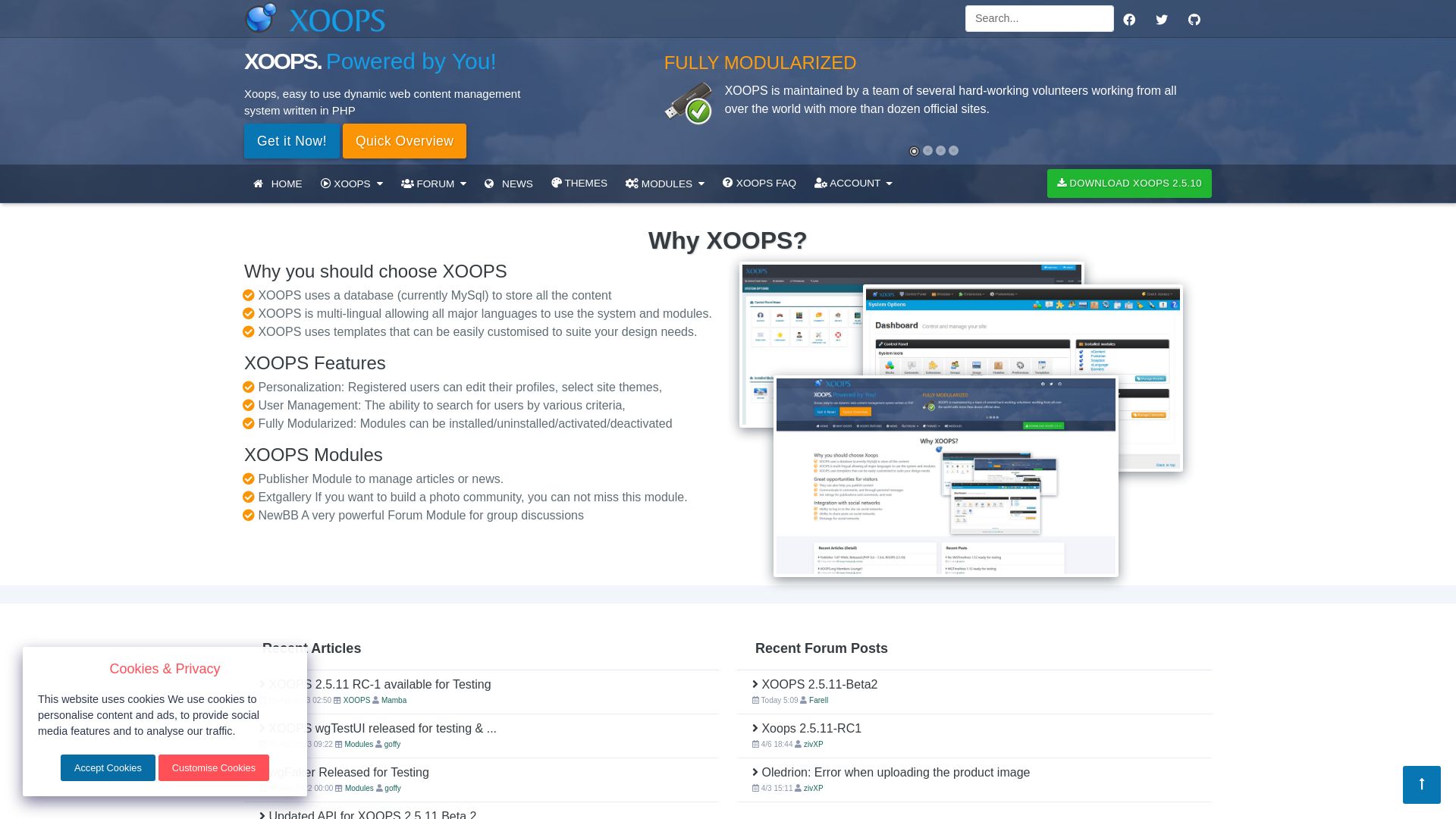Click inside the Search field
The height and width of the screenshot is (819, 1456).
pos(1039,18)
